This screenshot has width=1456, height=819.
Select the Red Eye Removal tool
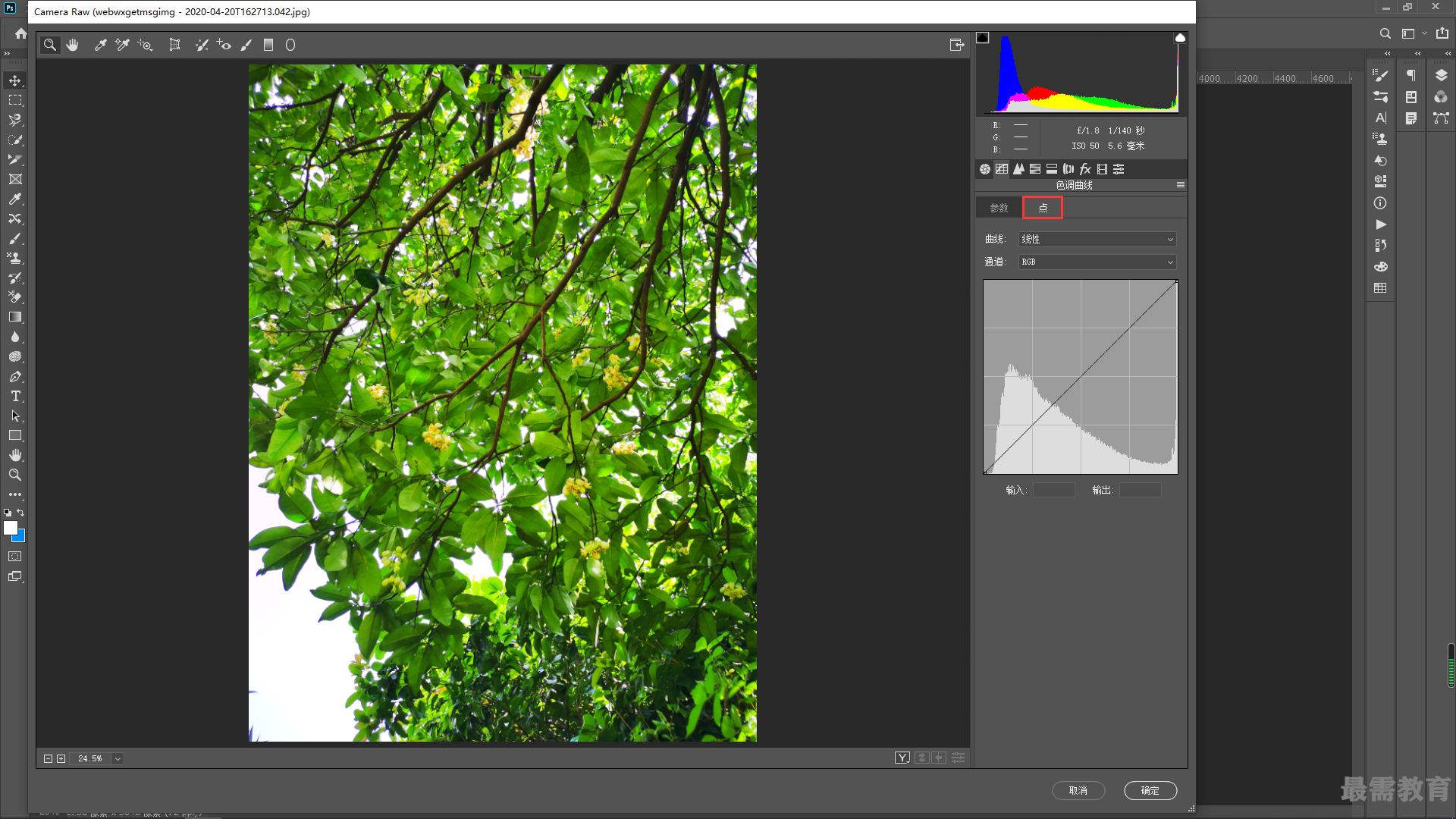tap(224, 45)
